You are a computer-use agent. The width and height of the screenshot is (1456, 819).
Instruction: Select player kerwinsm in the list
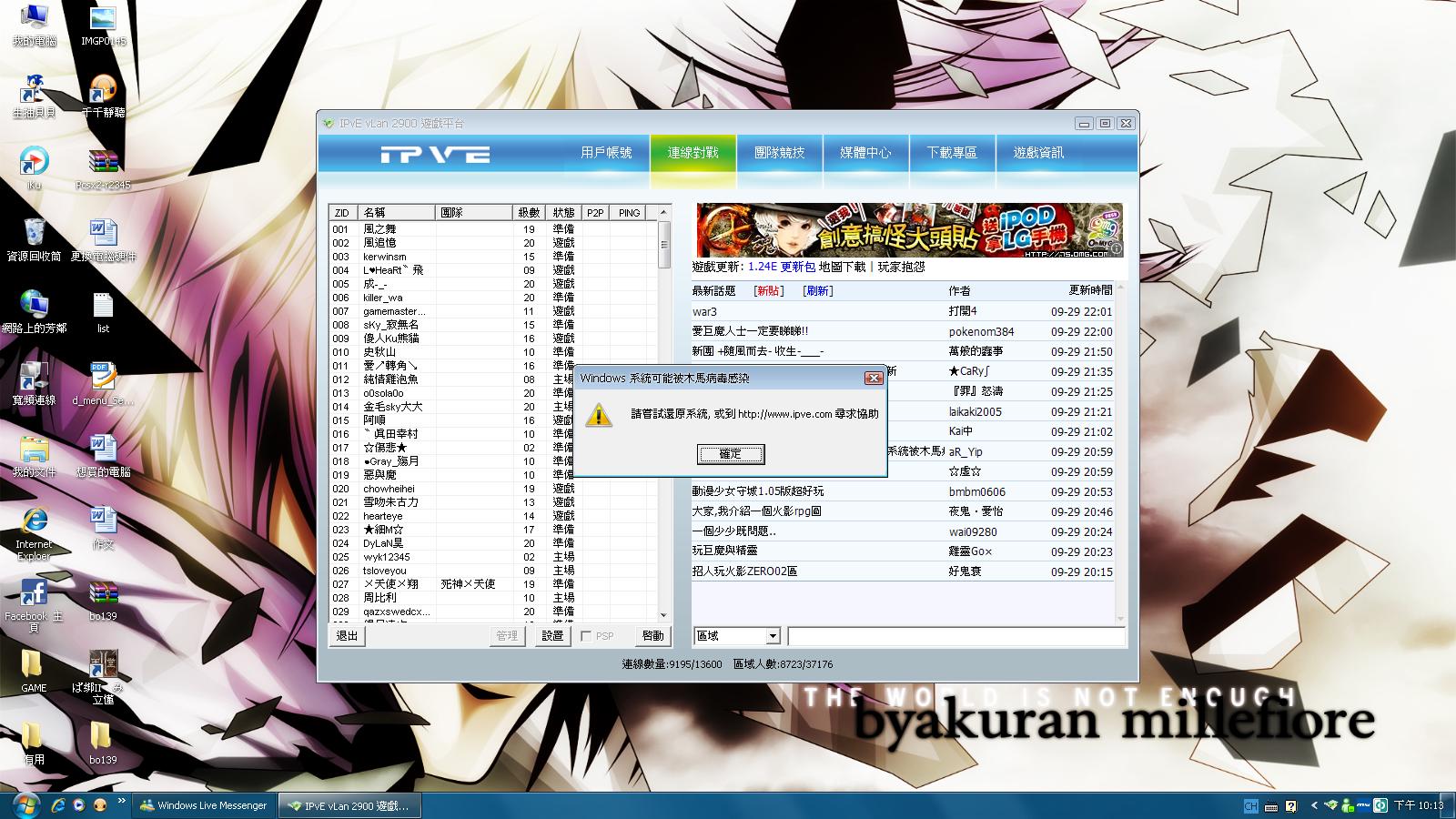point(492,257)
